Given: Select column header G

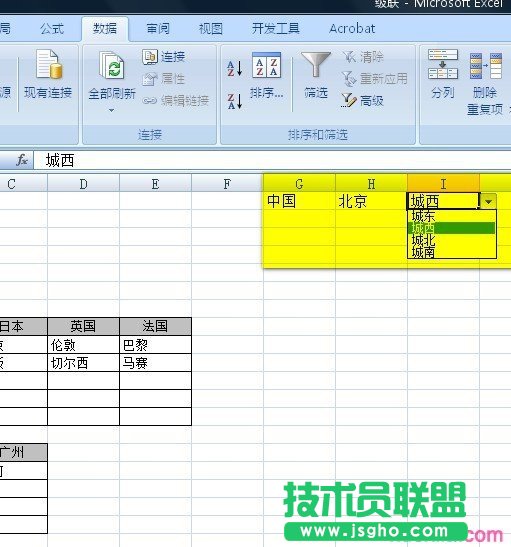Looking at the screenshot, I should click(299, 184).
